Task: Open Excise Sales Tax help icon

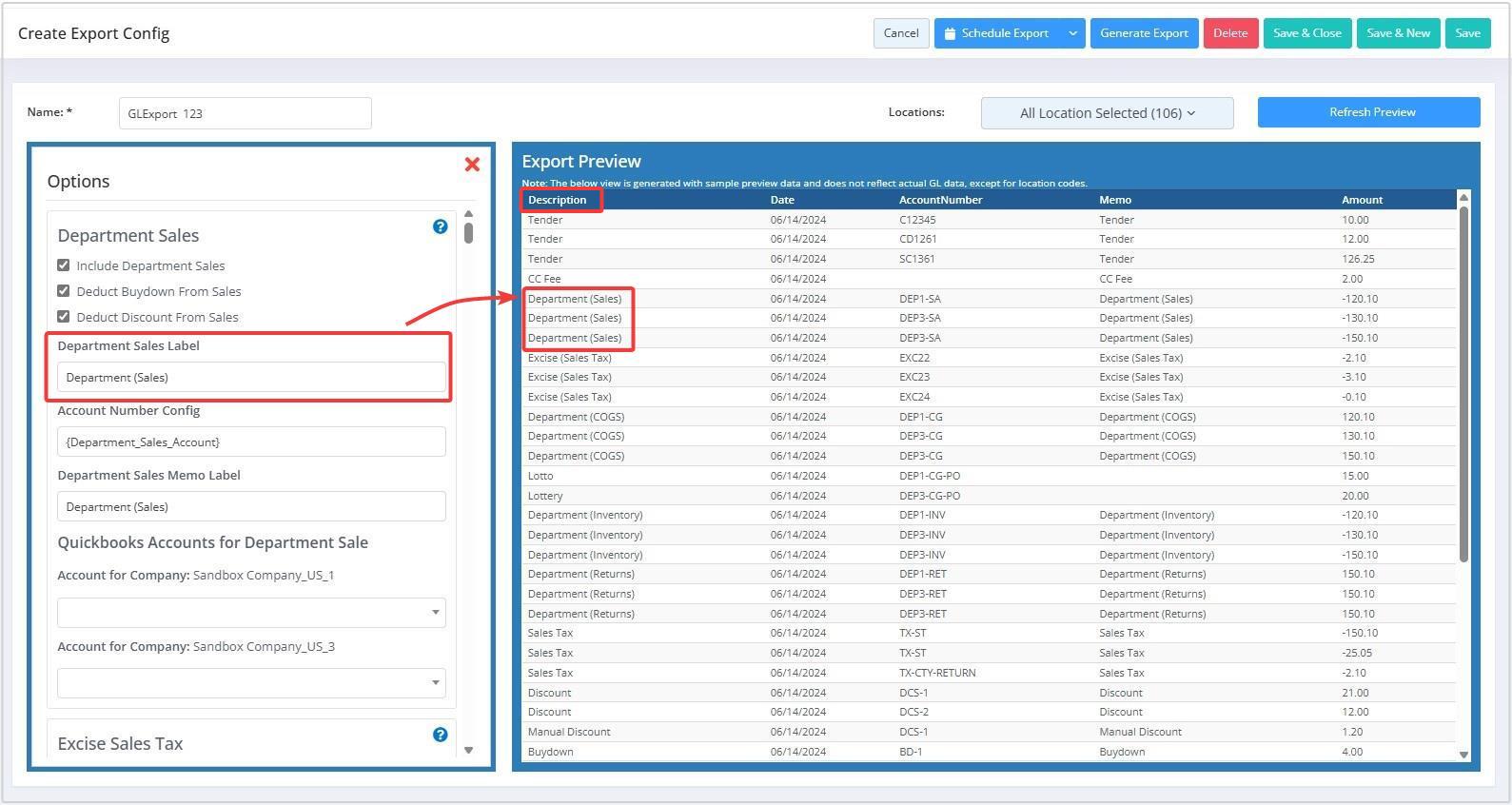Action: tap(440, 735)
